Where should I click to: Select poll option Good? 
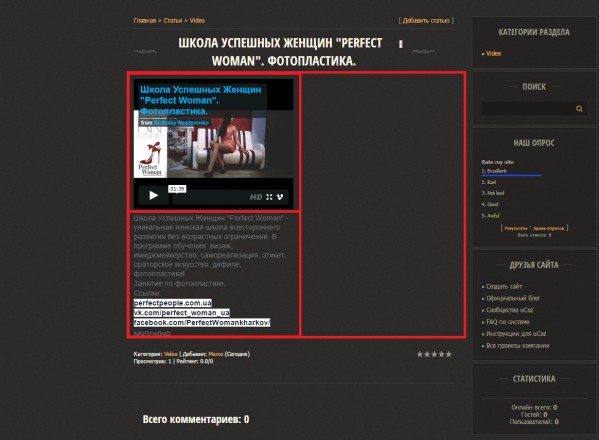point(490,204)
